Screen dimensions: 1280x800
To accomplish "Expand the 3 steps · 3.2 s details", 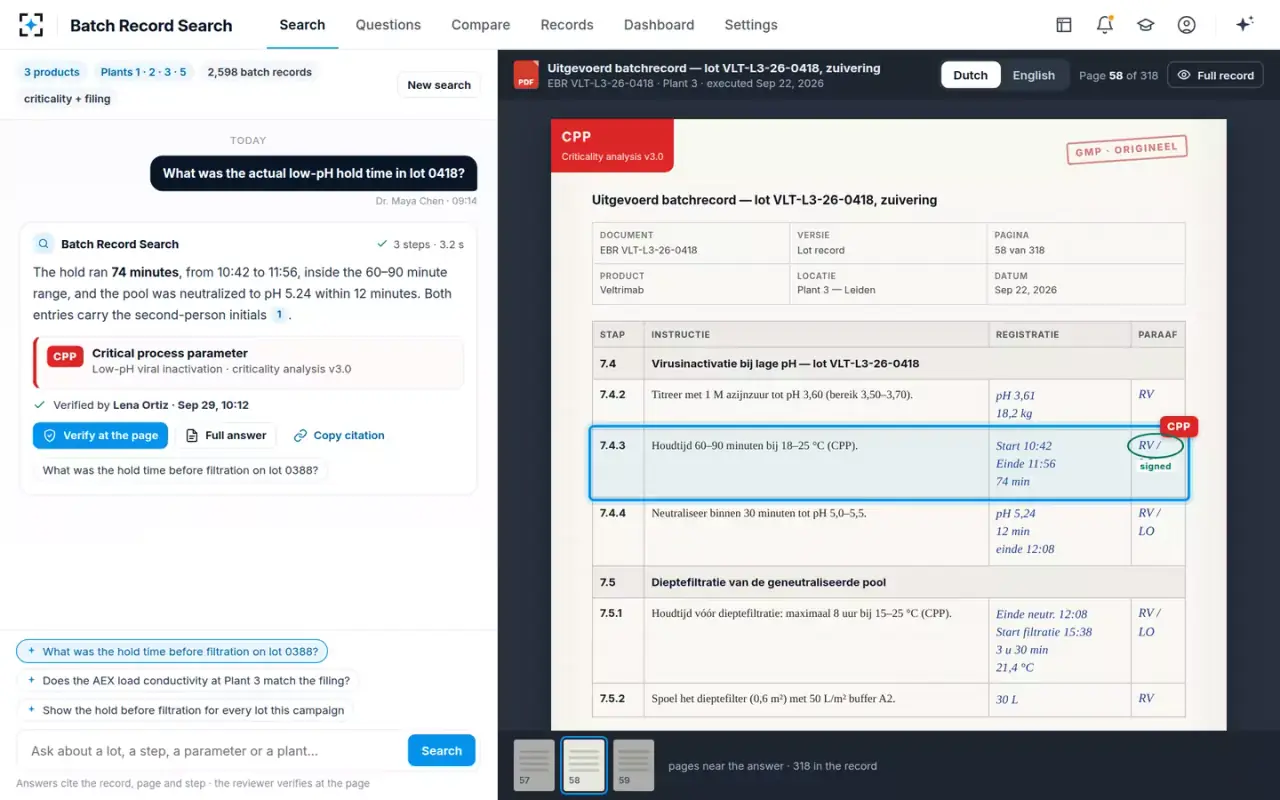I will click(x=420, y=244).
